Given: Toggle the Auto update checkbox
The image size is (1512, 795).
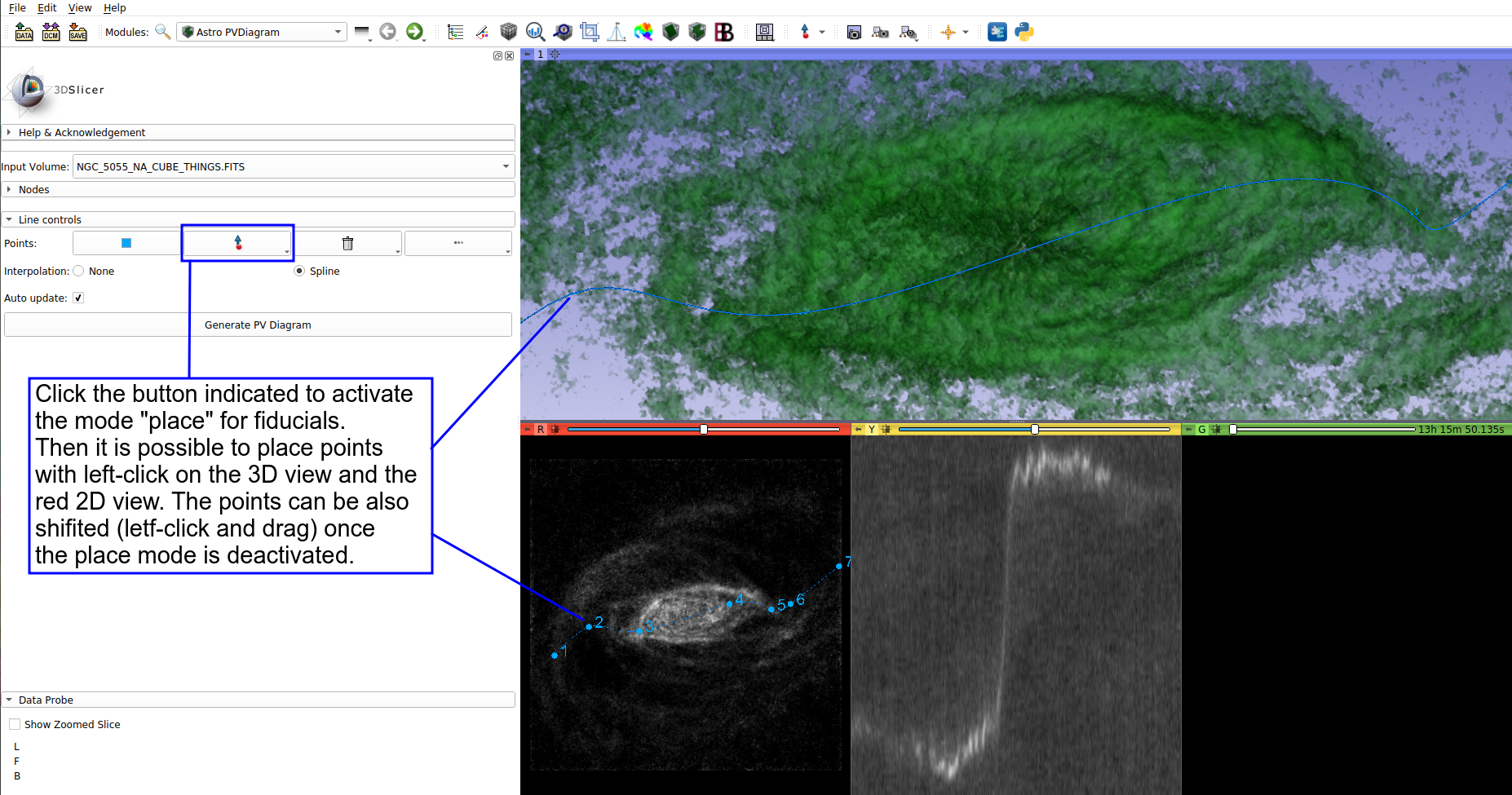Looking at the screenshot, I should tap(78, 298).
